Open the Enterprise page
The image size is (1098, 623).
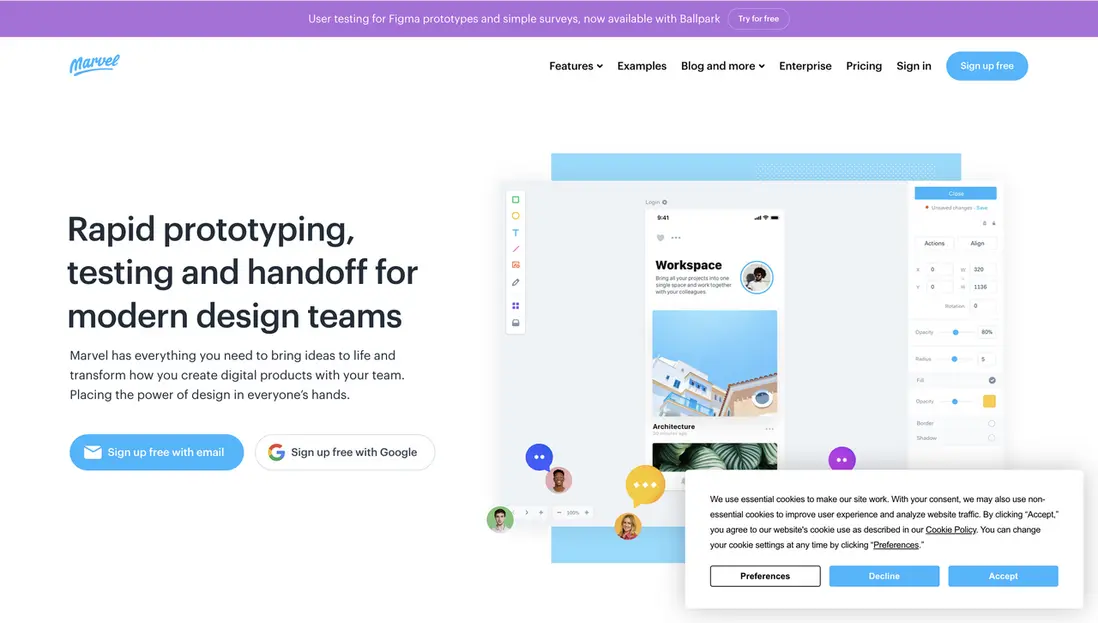coord(805,66)
